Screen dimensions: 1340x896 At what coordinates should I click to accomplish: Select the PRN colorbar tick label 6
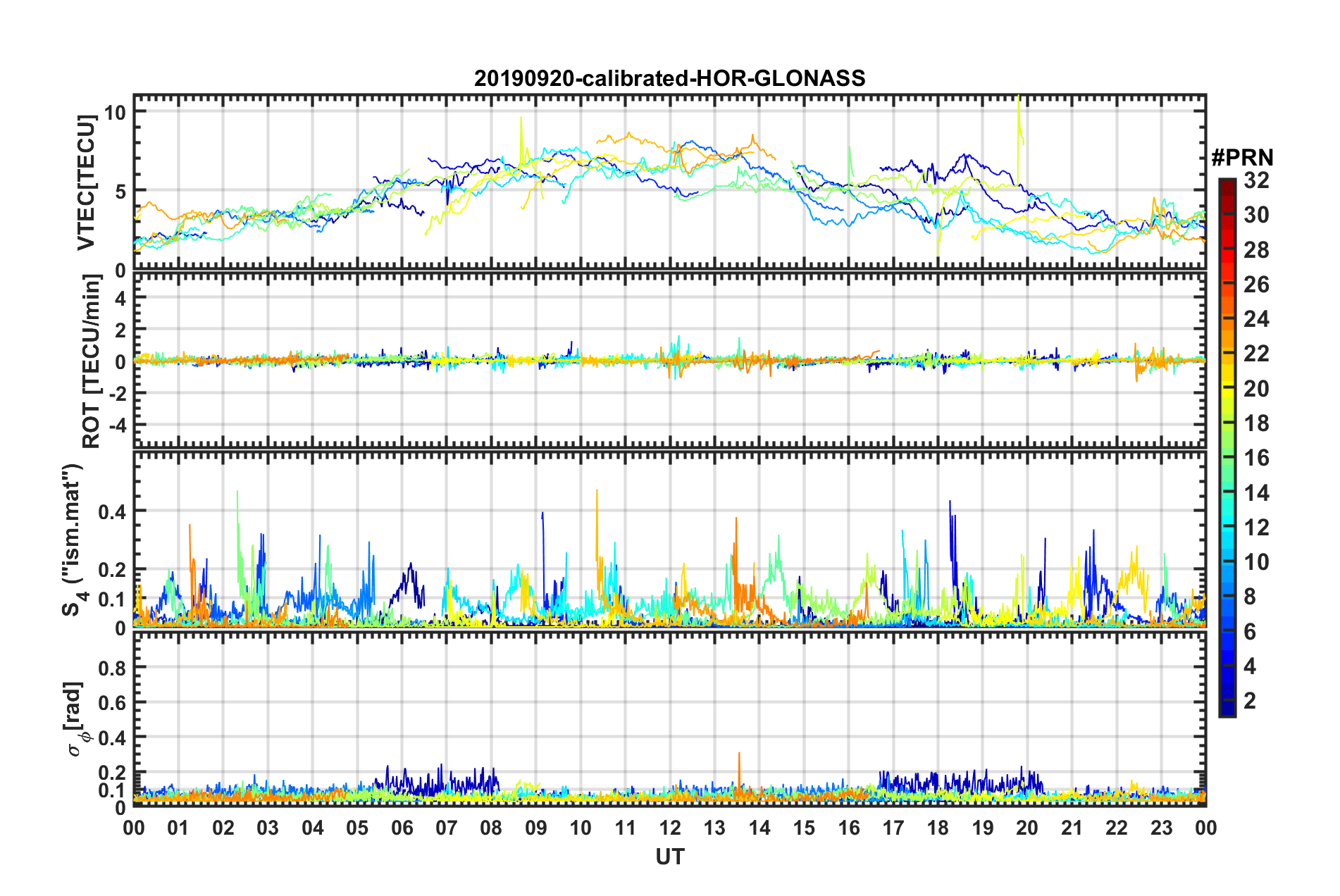pos(1250,632)
